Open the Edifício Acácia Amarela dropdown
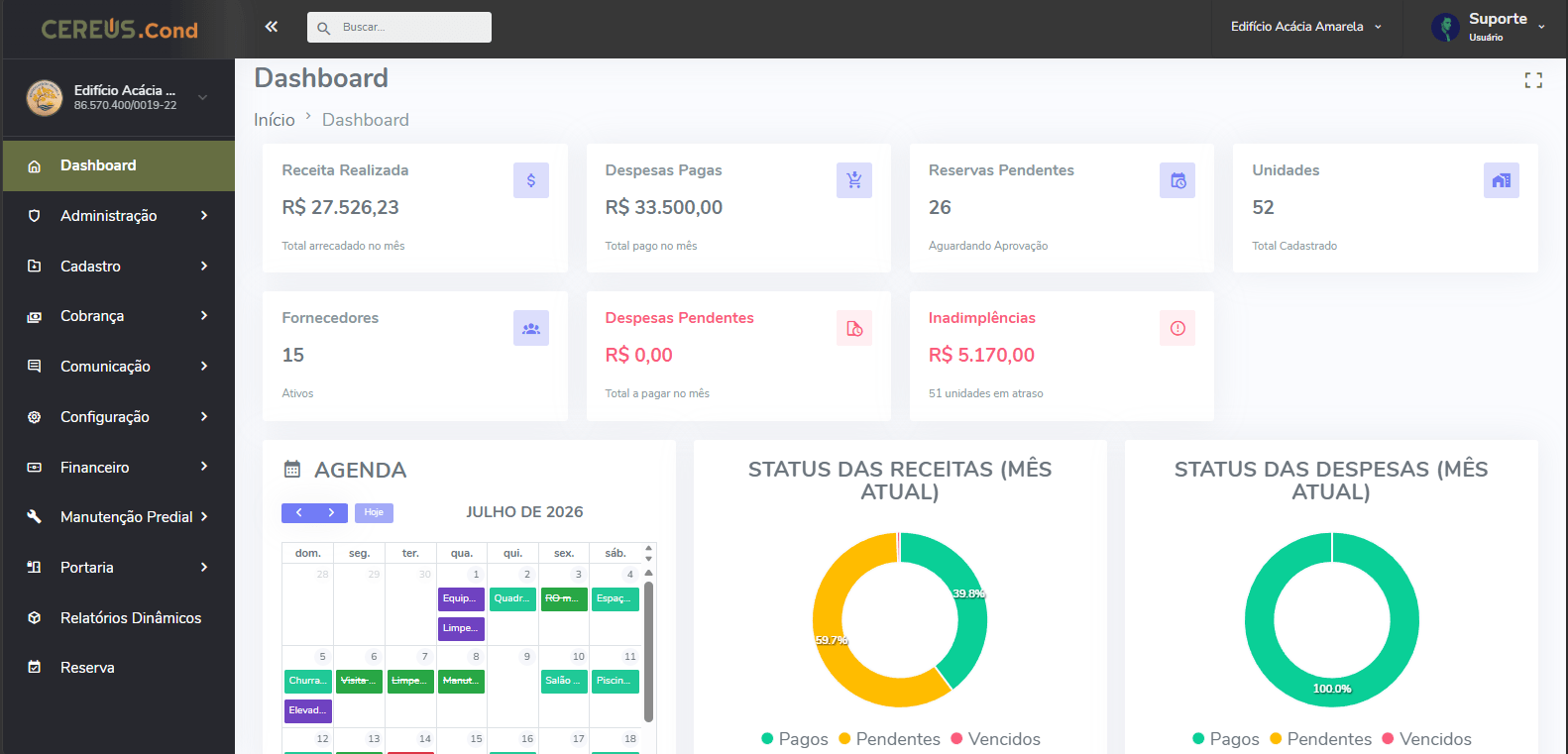The width and height of the screenshot is (1568, 754). tap(1306, 27)
